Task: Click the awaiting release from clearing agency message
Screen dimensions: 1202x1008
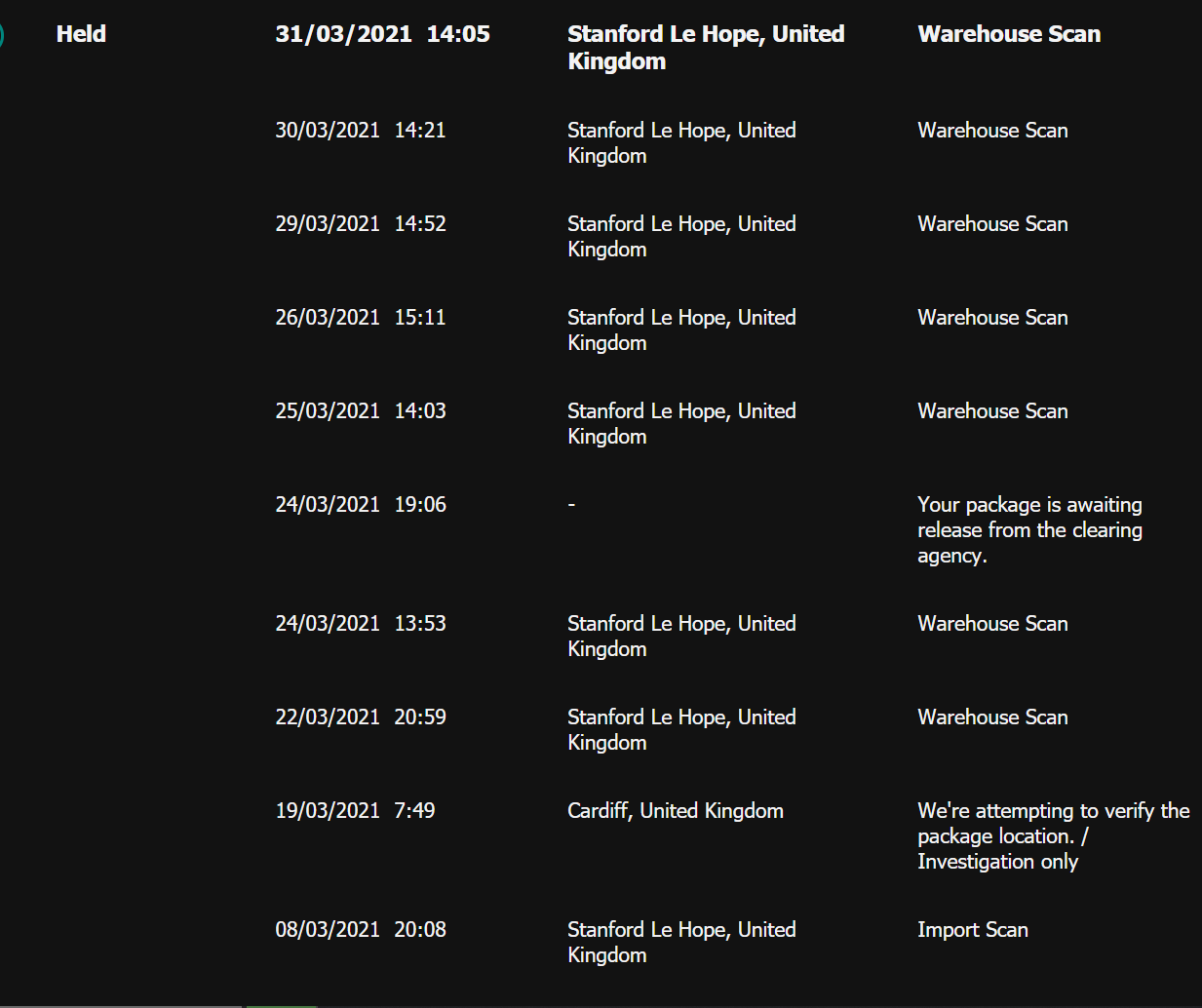Action: pos(1029,530)
